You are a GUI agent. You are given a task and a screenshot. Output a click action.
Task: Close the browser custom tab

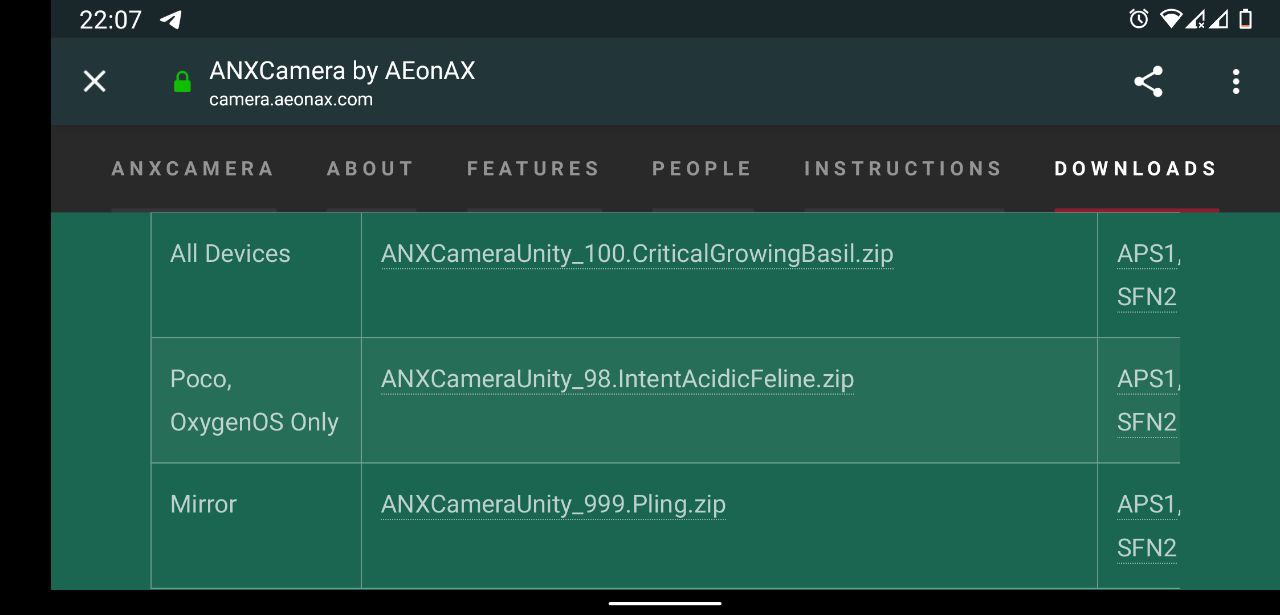(x=94, y=81)
